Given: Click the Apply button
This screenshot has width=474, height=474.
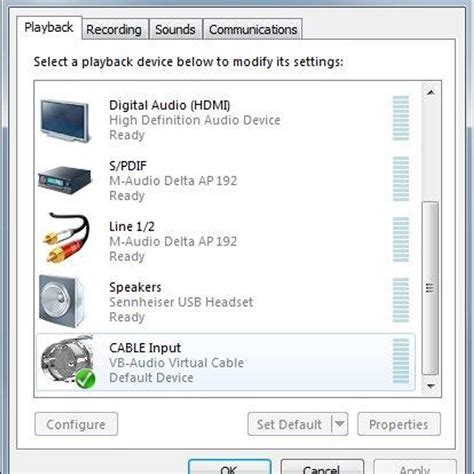Looking at the screenshot, I should pos(415,467).
